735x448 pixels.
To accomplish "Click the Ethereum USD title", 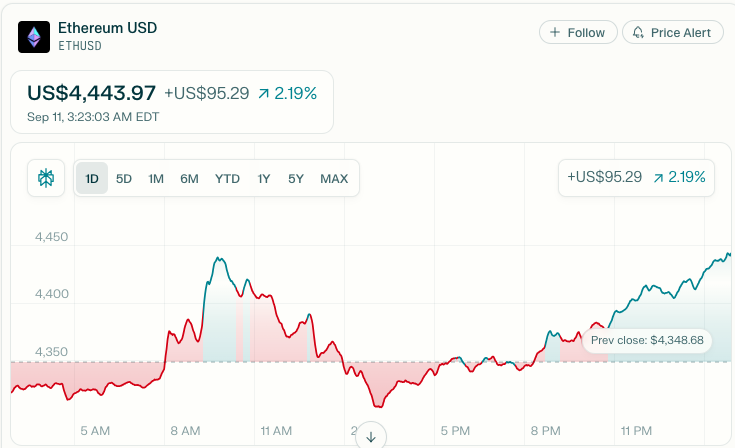I will (x=107, y=28).
